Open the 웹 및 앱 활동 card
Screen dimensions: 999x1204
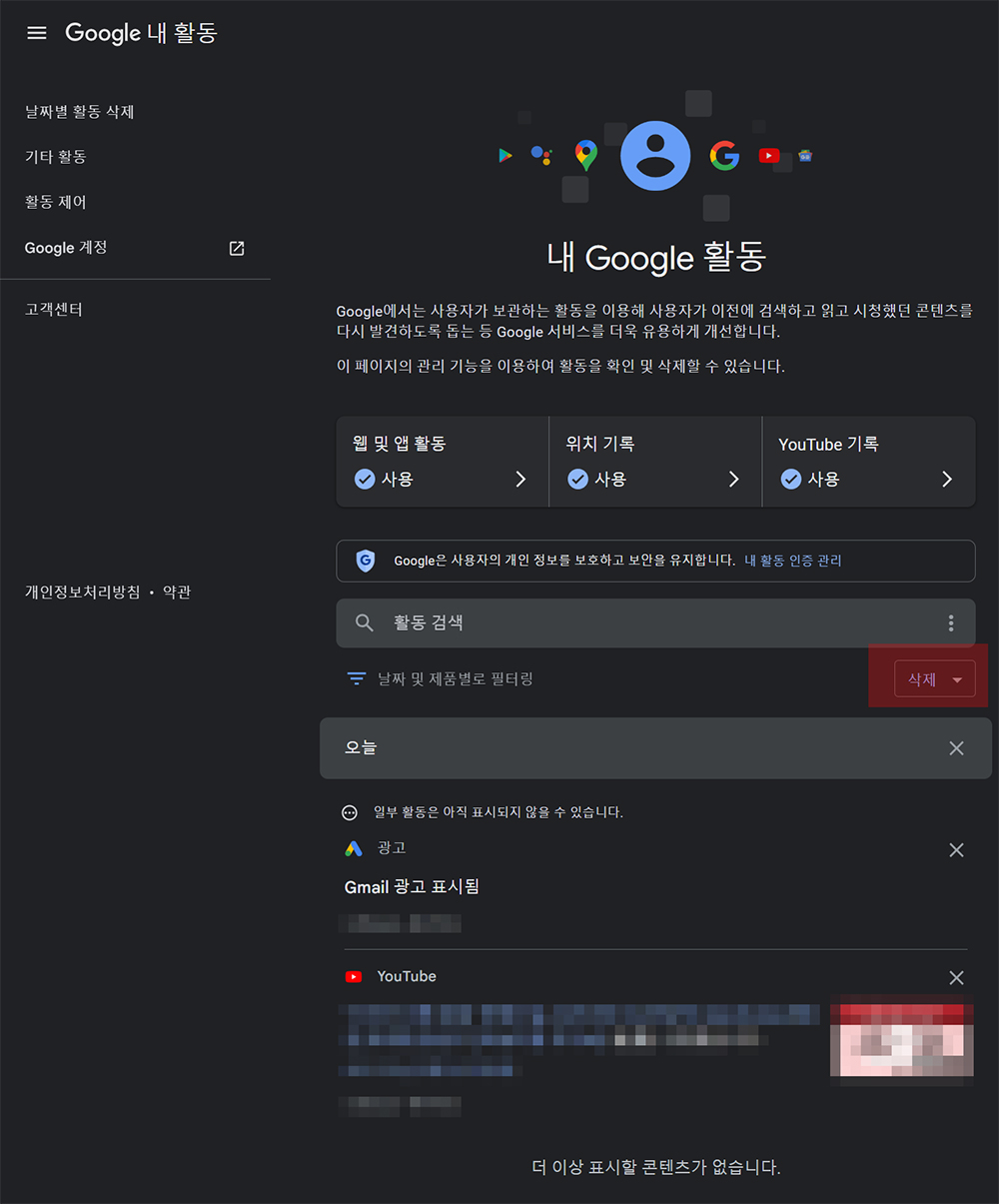(443, 462)
